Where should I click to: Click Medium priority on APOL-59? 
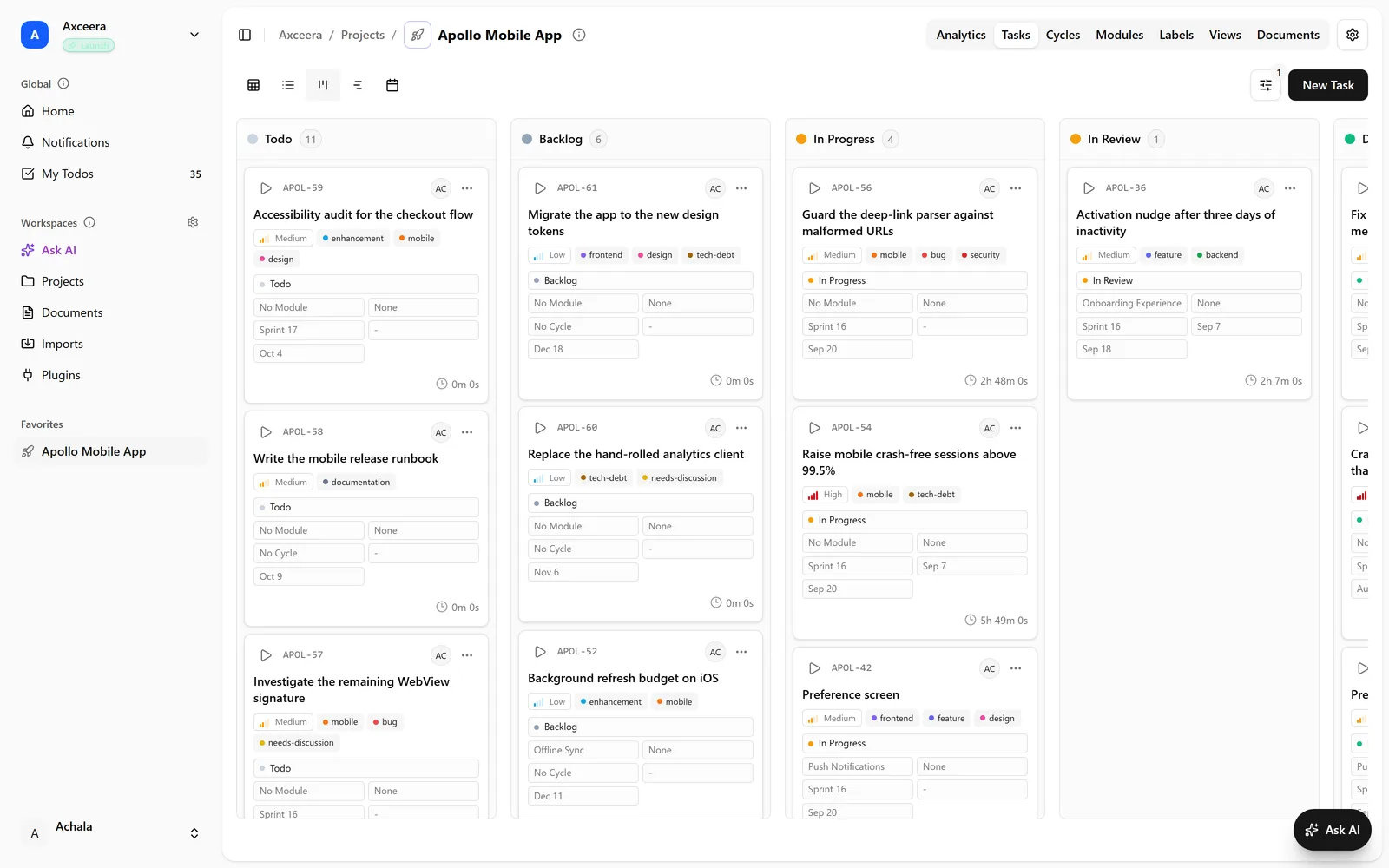tap(283, 239)
